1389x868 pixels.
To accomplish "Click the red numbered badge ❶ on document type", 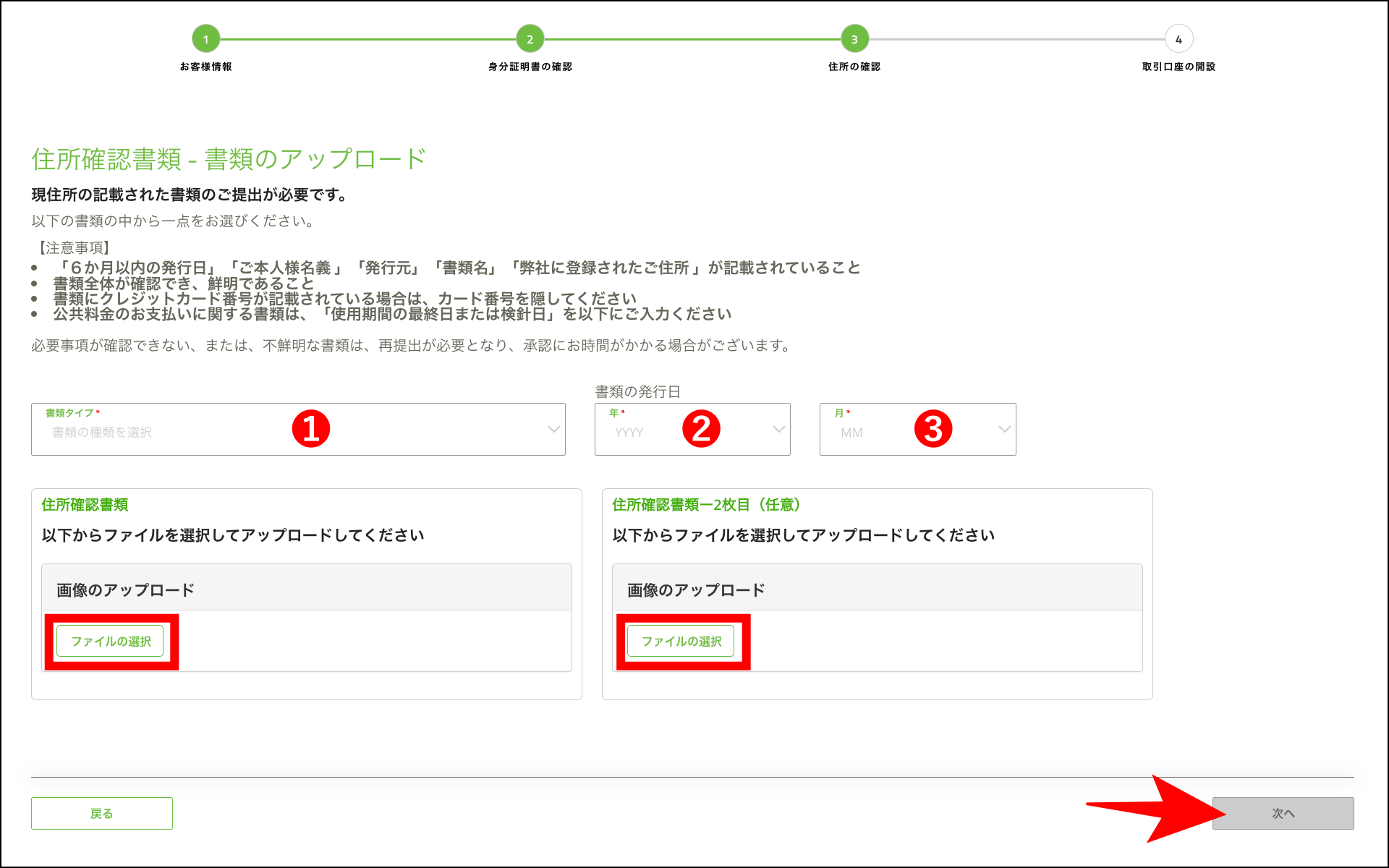I will point(311,428).
